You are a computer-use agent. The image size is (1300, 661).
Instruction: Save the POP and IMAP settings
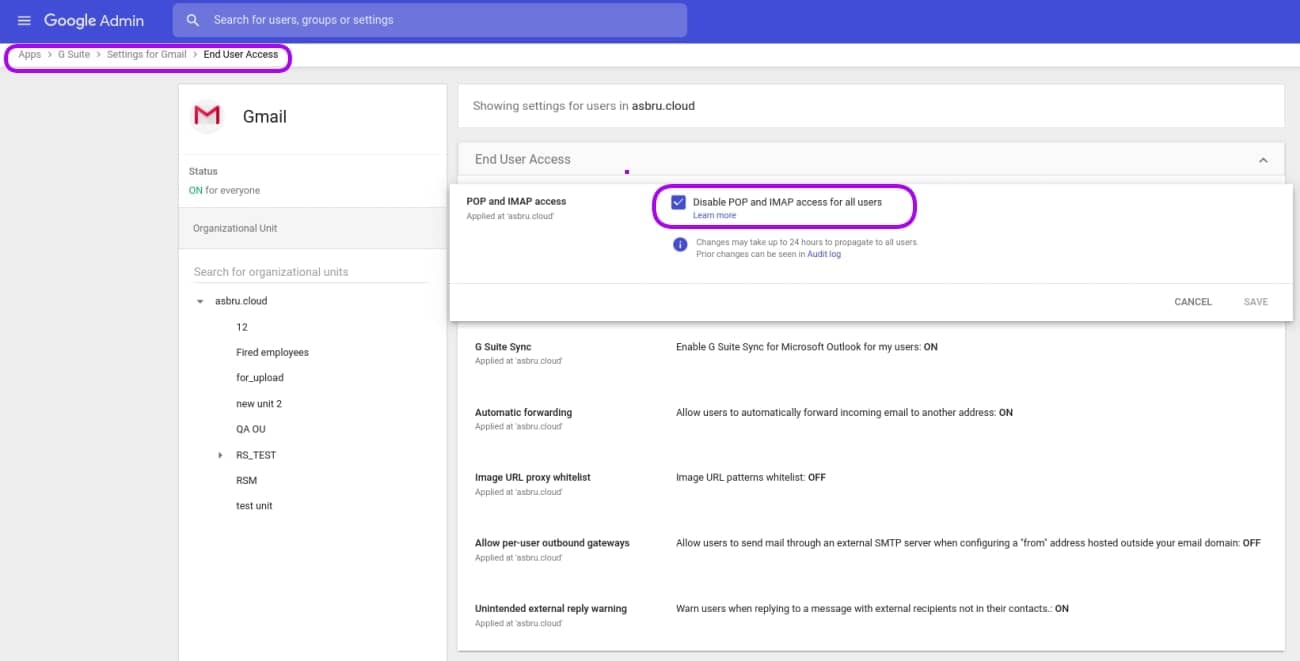click(x=1255, y=301)
